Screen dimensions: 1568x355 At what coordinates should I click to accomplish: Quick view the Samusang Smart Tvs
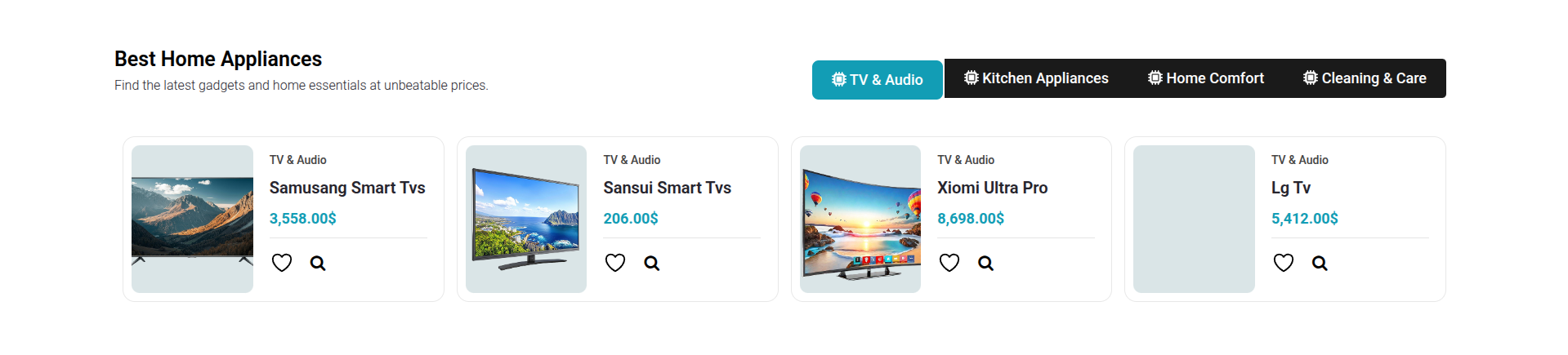coord(318,263)
